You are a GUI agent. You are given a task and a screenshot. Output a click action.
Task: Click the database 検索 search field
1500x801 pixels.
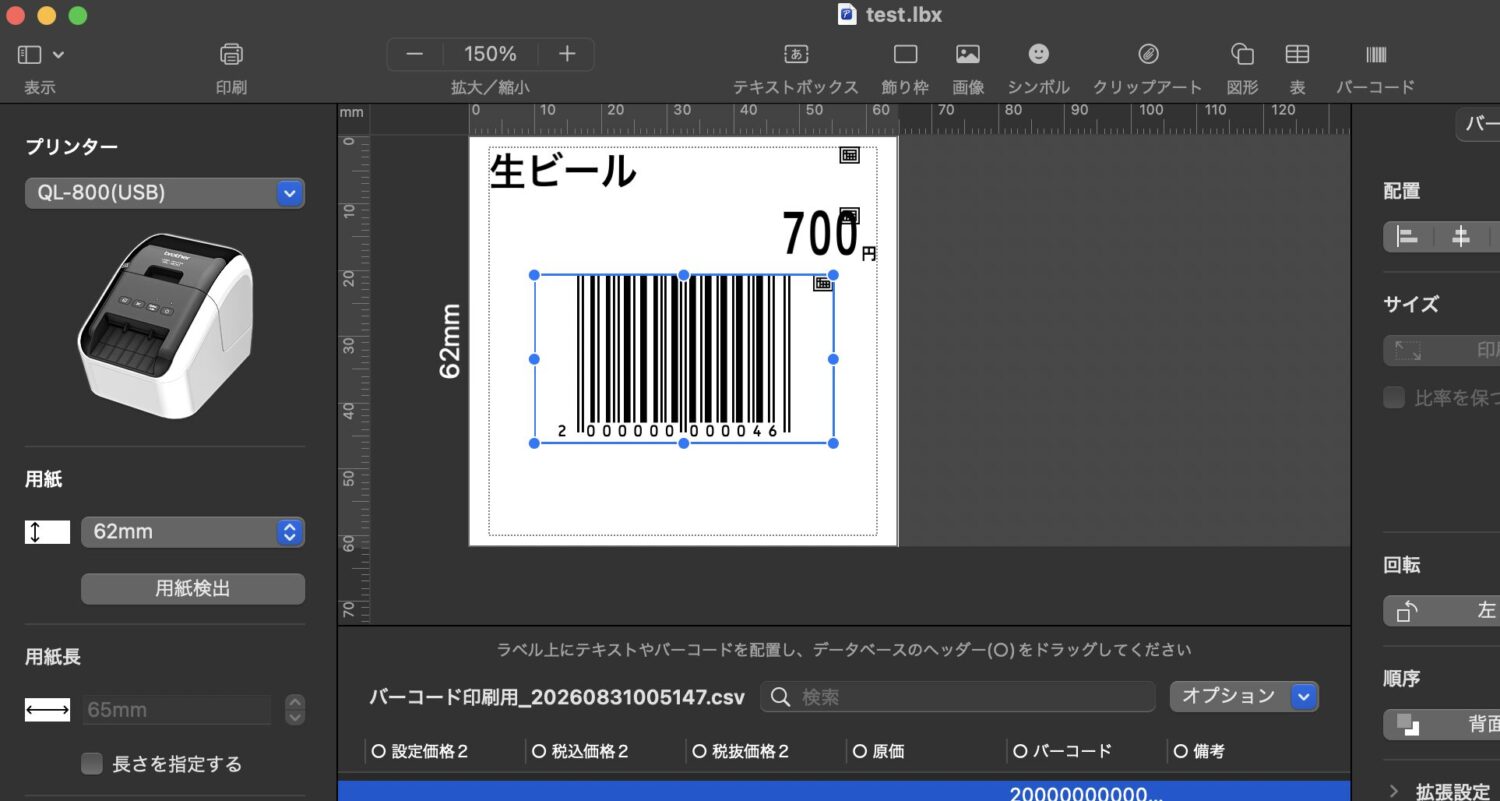957,697
